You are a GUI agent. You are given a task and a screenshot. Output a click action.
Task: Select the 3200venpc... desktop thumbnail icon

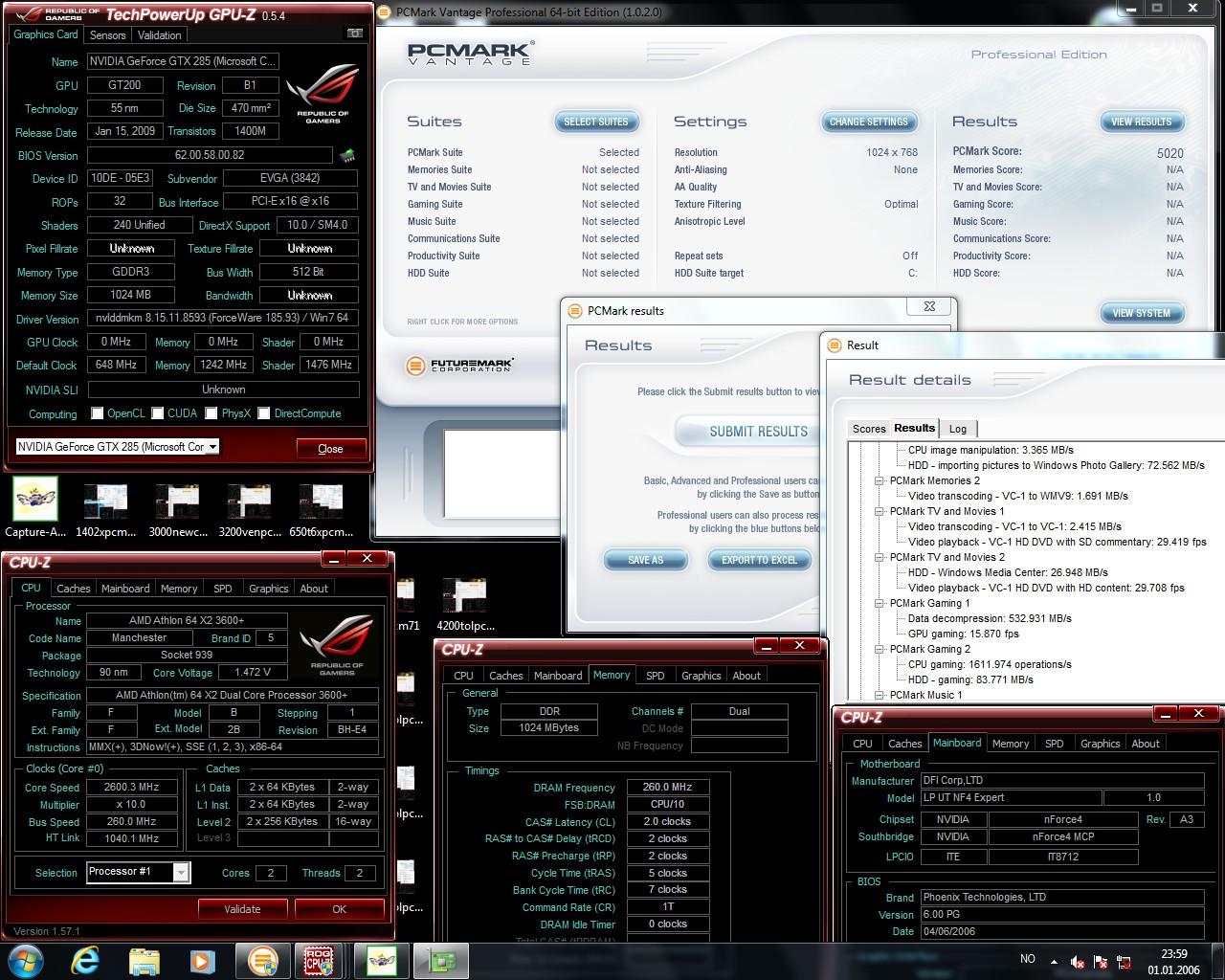249,509
